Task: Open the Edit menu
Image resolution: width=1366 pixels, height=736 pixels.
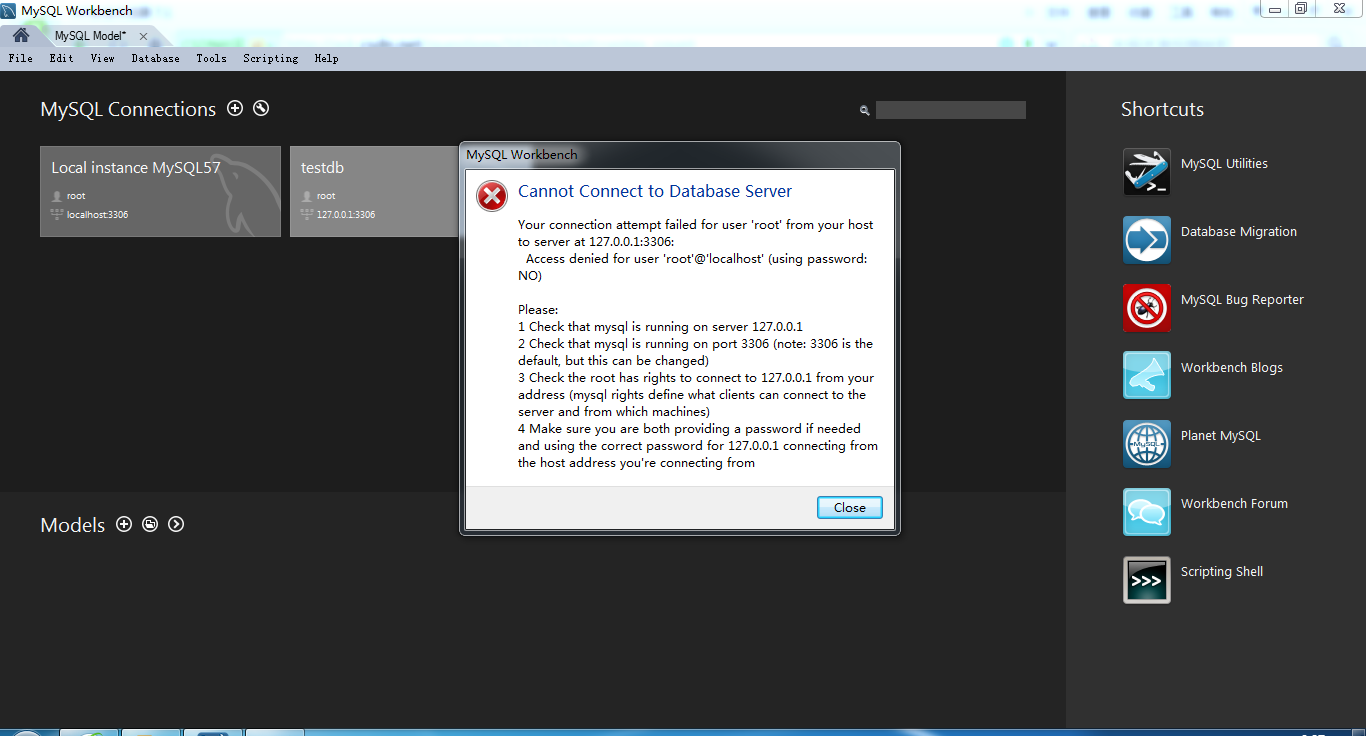Action: [61, 58]
